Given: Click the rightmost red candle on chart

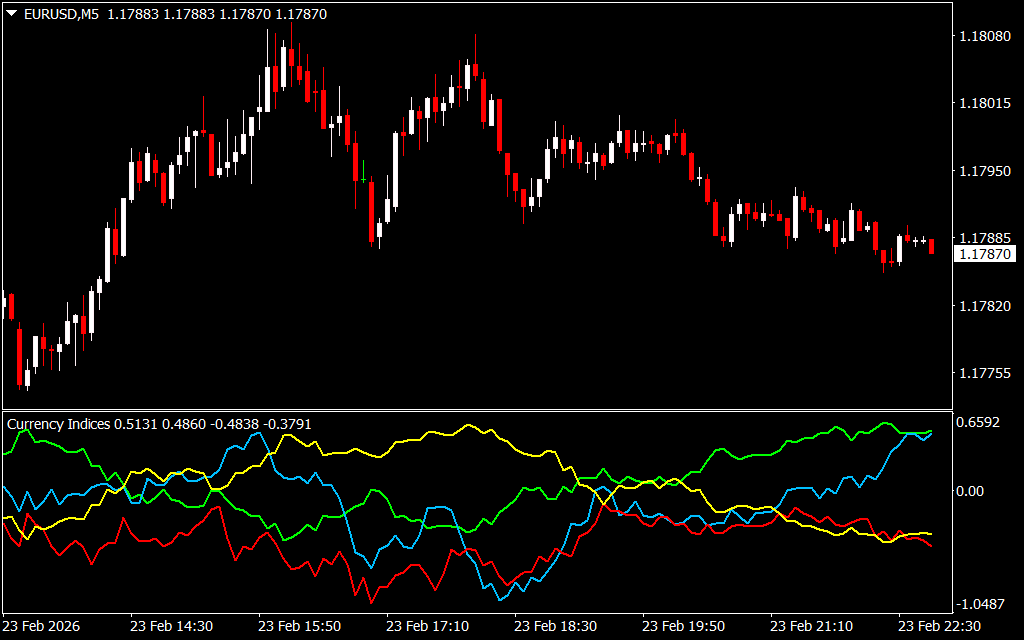Looking at the screenshot, I should (932, 246).
